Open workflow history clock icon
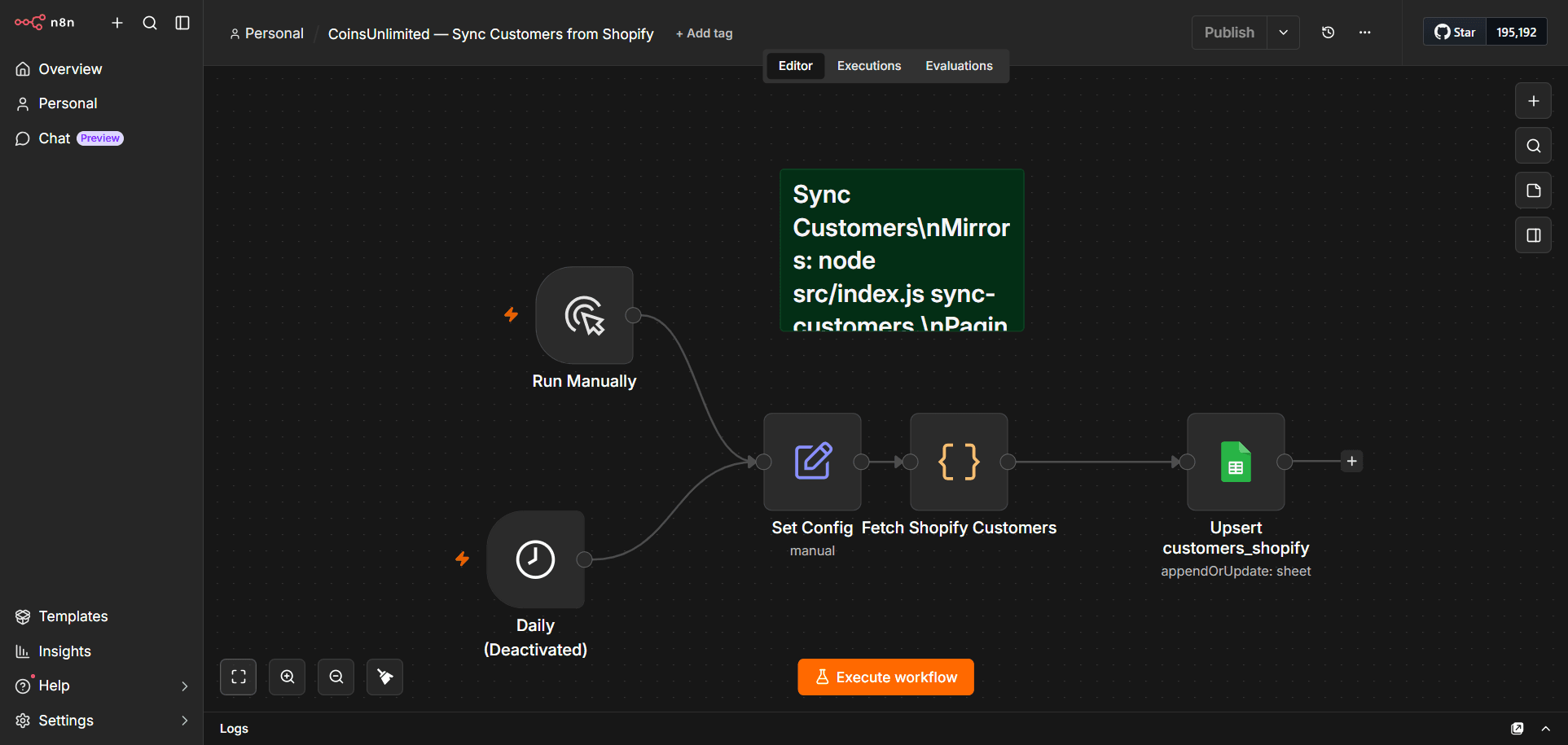 point(1328,33)
